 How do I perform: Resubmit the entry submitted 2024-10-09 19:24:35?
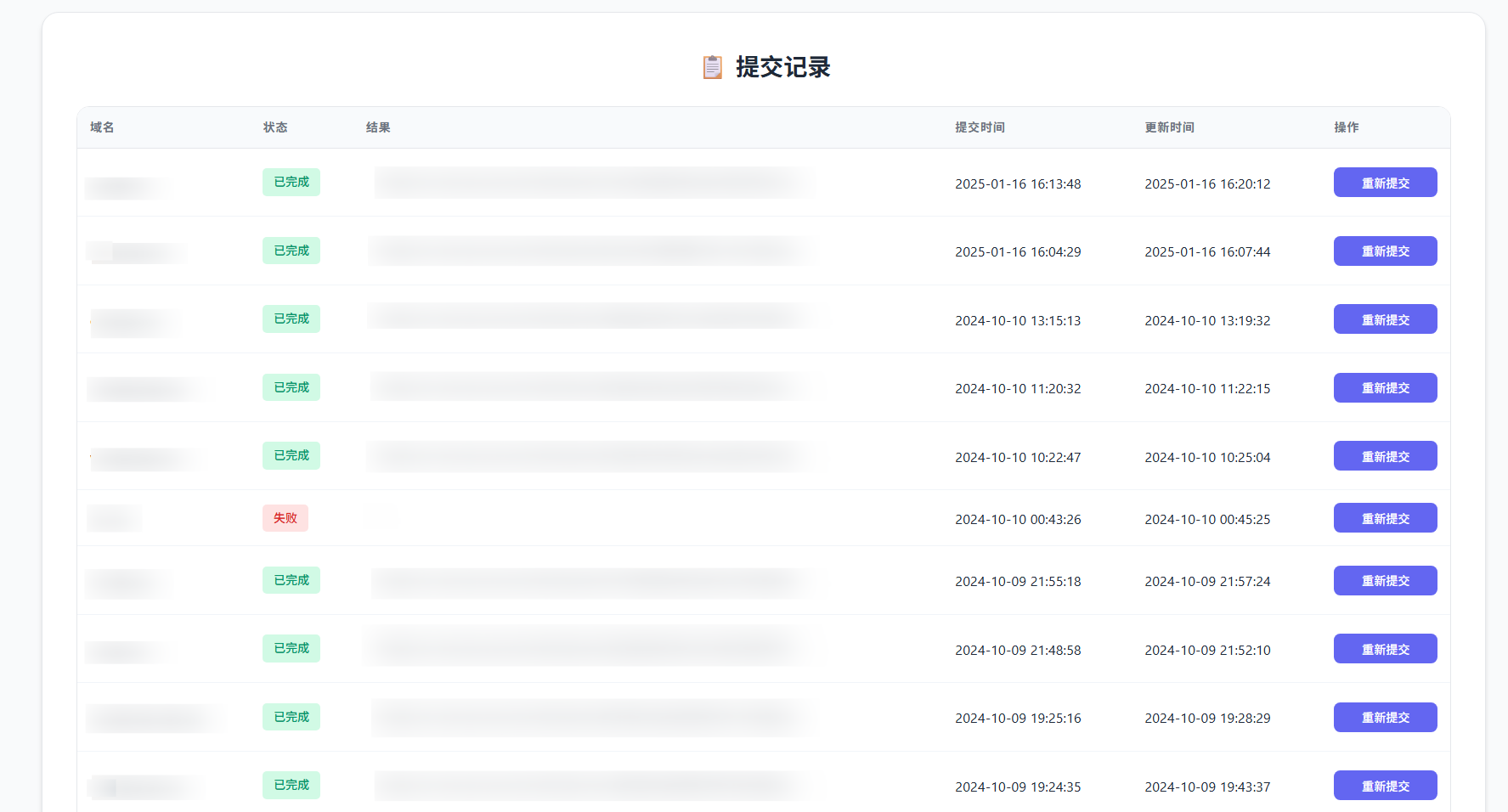[1385, 786]
